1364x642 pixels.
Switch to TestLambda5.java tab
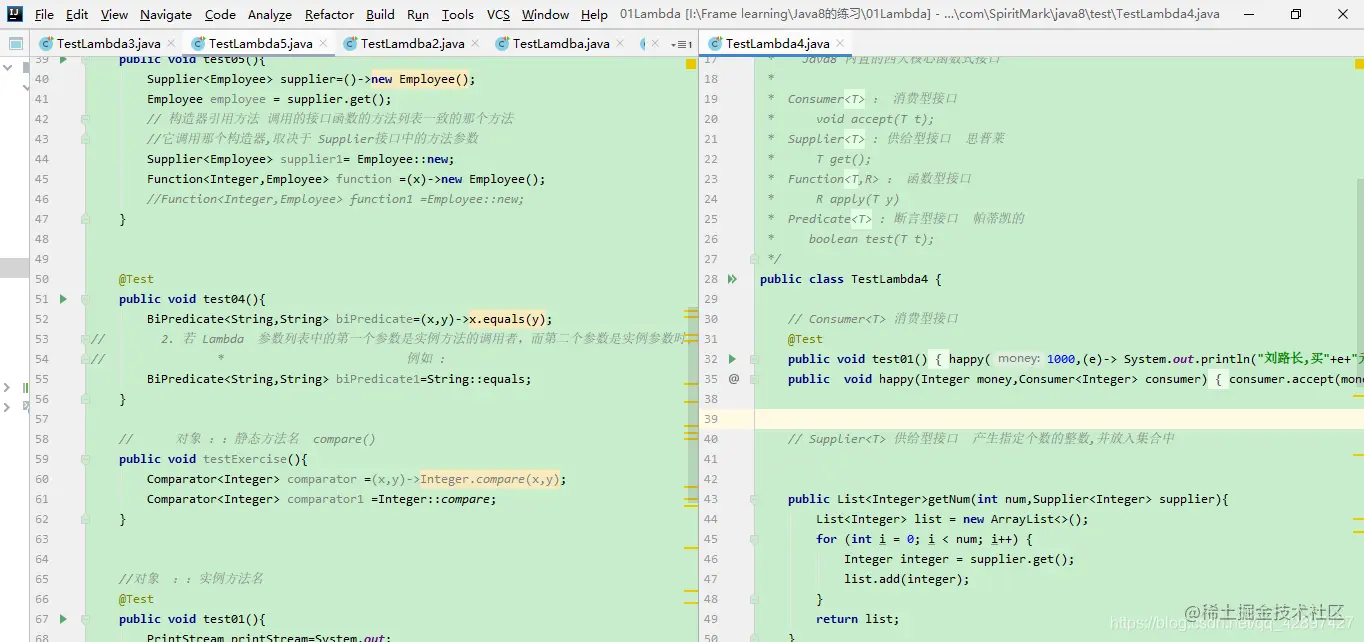pyautogui.click(x=260, y=44)
